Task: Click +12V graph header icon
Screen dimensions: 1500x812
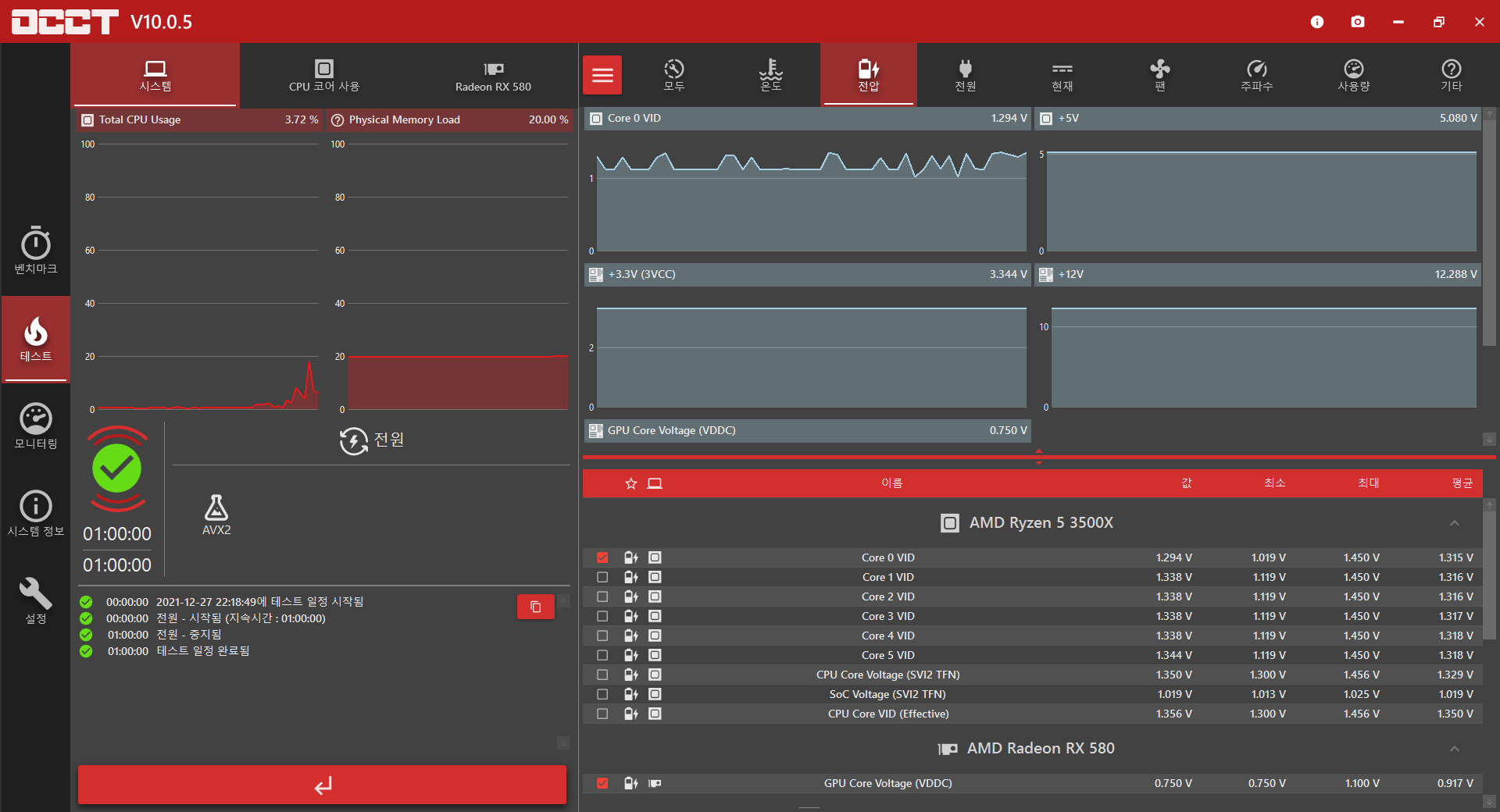Action: tap(1046, 275)
